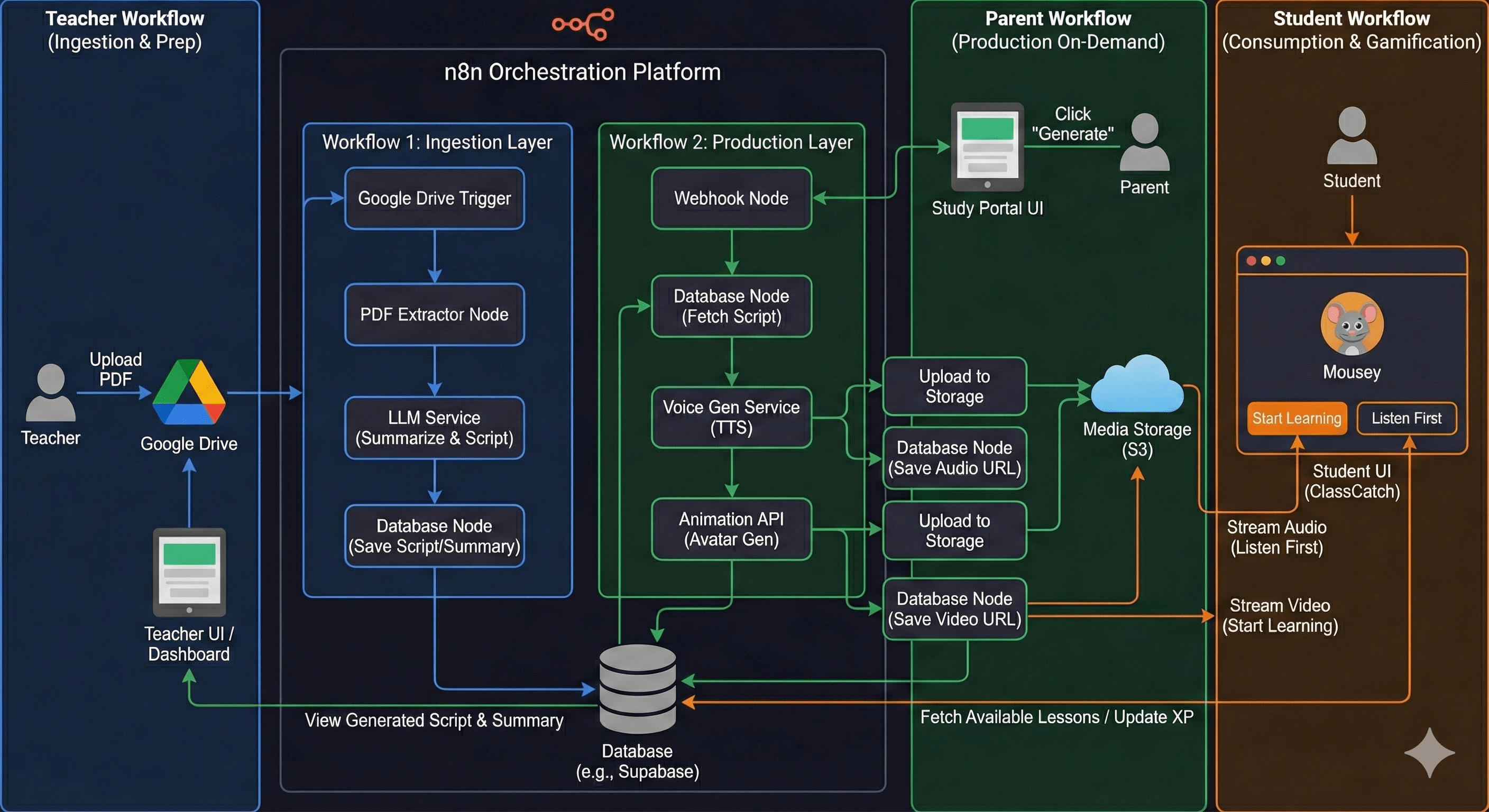Click the red window dot in Student UI
The height and width of the screenshot is (812, 1489).
tap(1252, 261)
